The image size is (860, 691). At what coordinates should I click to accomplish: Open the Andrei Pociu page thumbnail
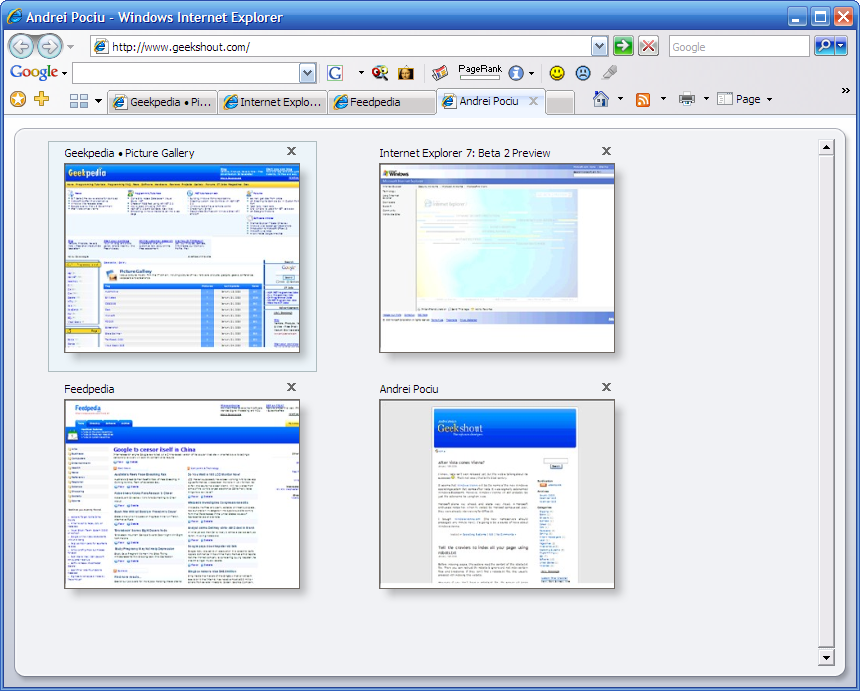coord(497,494)
